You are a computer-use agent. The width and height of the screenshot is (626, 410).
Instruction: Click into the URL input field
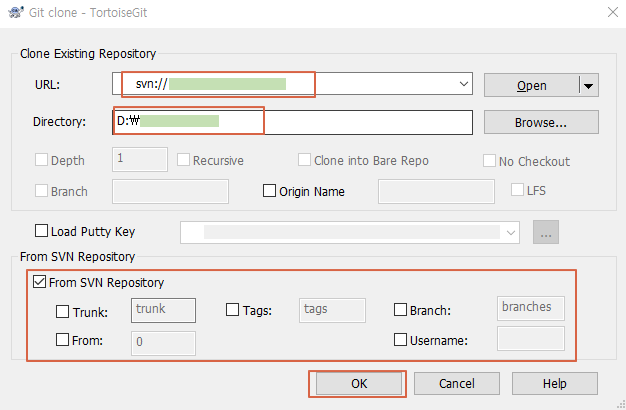[x=292, y=84]
